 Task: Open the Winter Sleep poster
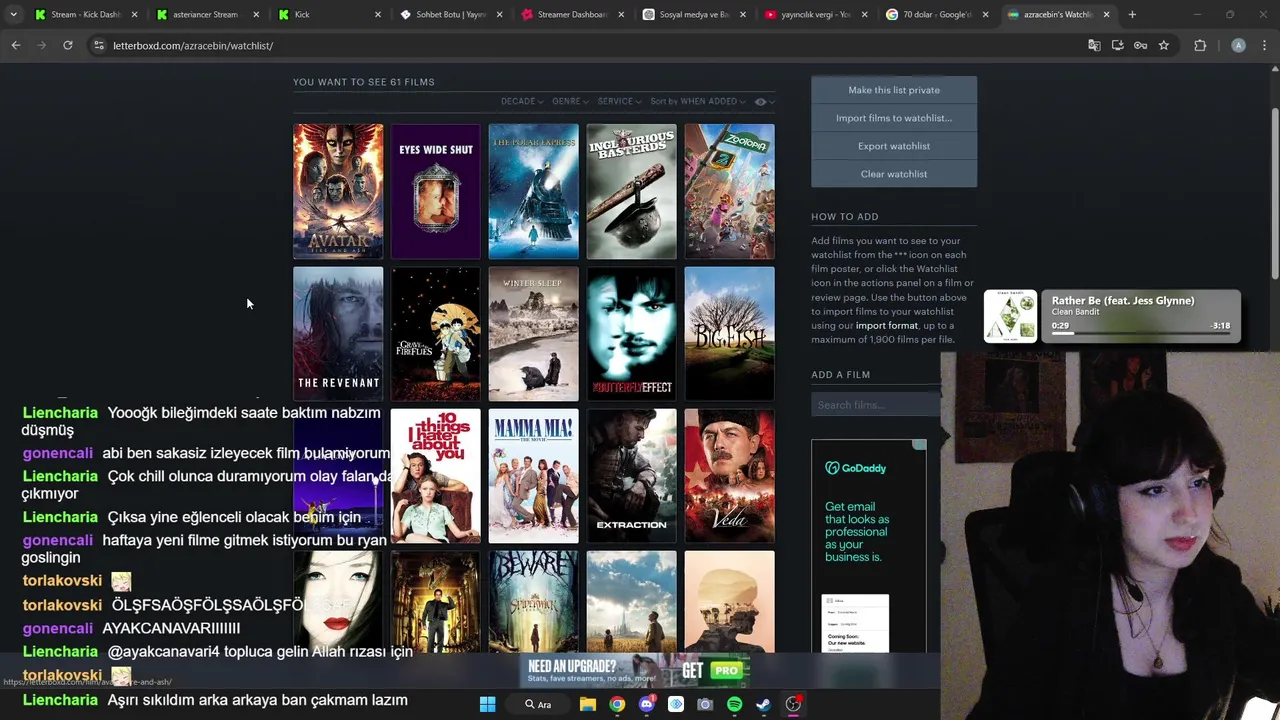click(533, 333)
